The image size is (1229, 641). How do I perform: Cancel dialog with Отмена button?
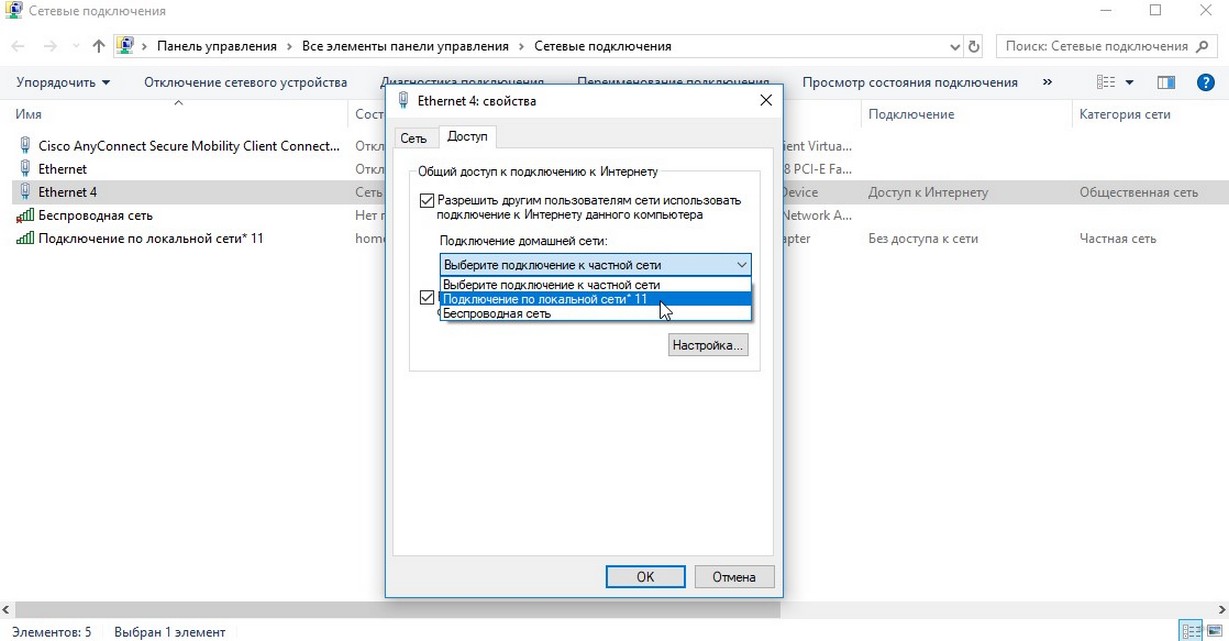(734, 576)
